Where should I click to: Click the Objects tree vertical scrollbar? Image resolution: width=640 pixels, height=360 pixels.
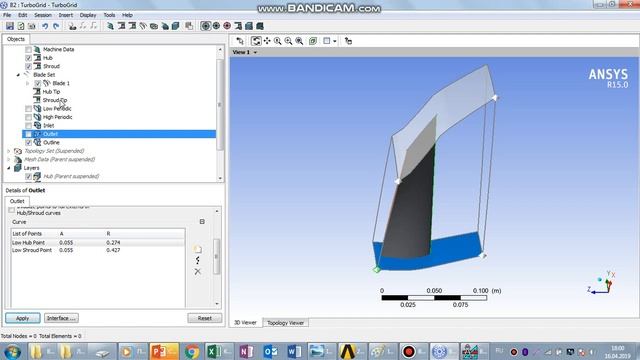coord(220,104)
